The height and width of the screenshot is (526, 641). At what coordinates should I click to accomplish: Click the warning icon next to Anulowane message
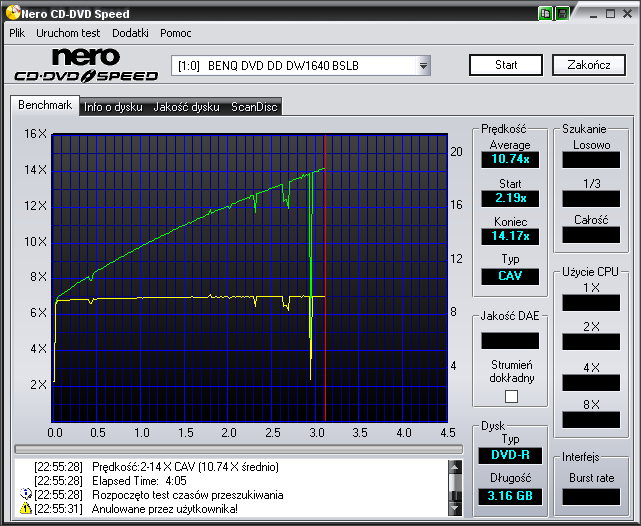pyautogui.click(x=25, y=508)
